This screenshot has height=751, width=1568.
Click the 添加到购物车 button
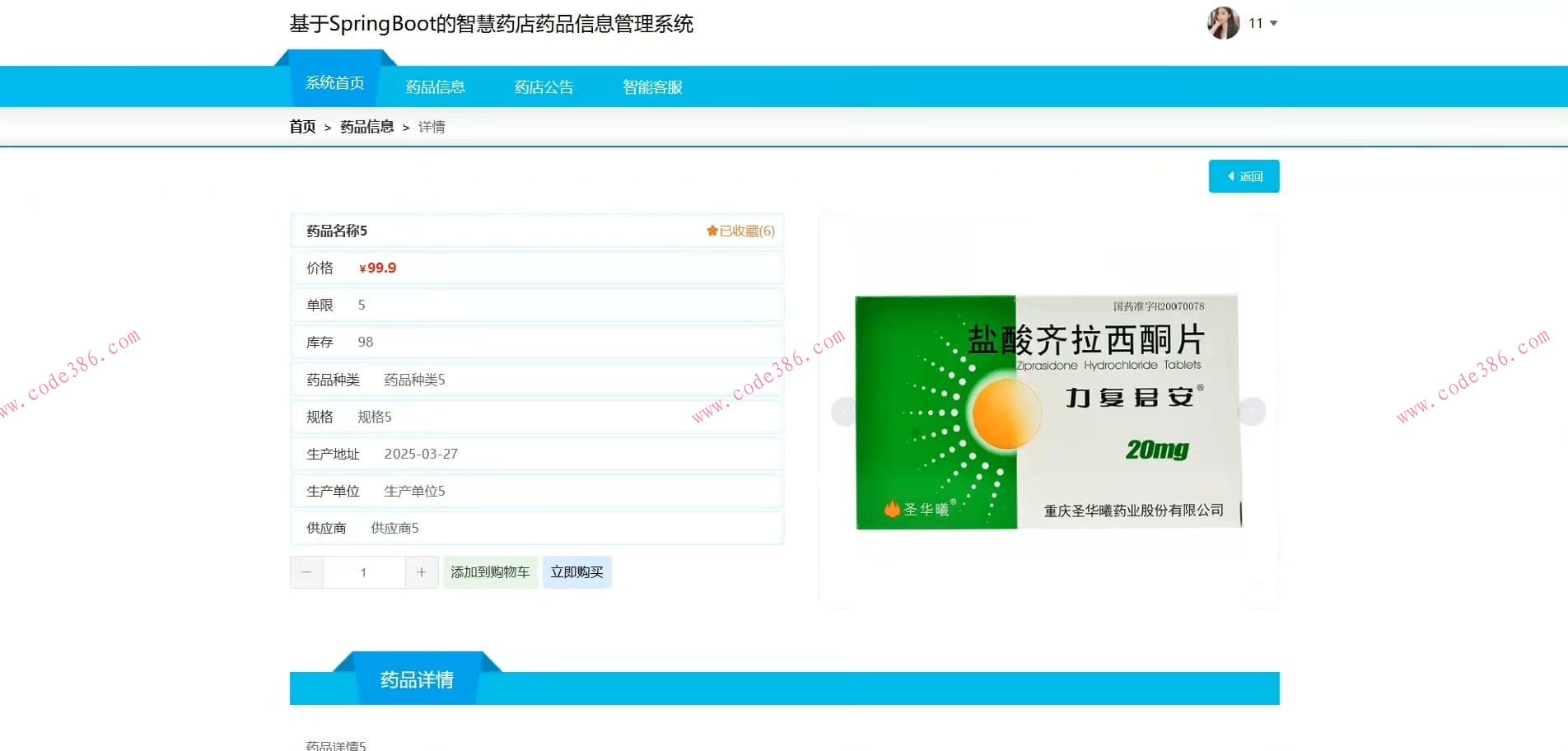pyautogui.click(x=490, y=571)
